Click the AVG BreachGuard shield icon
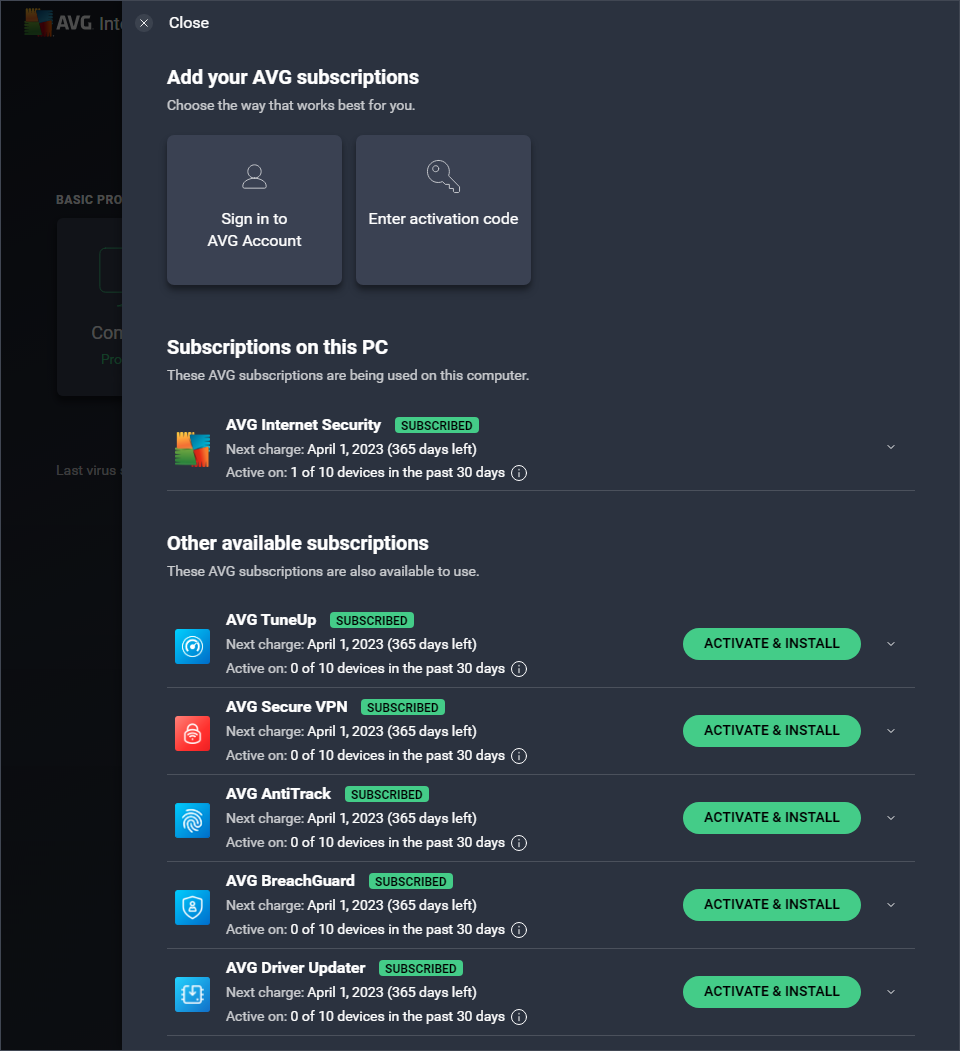The image size is (960, 1051). (192, 908)
